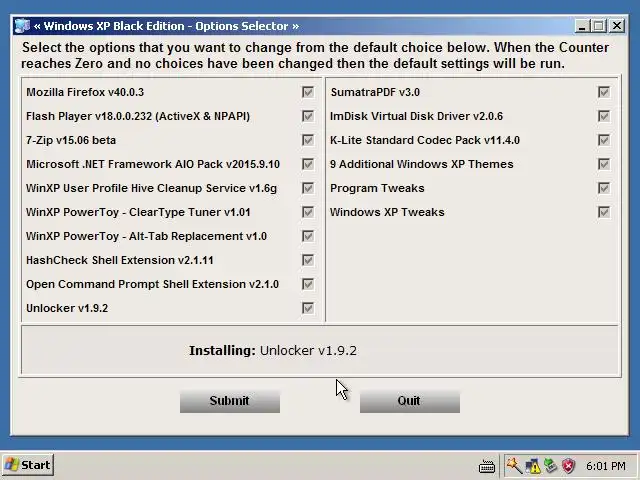This screenshot has width=640, height=480.
Task: Toggle Open Command Prompt Shell Extension checkbox
Action: click(308, 284)
